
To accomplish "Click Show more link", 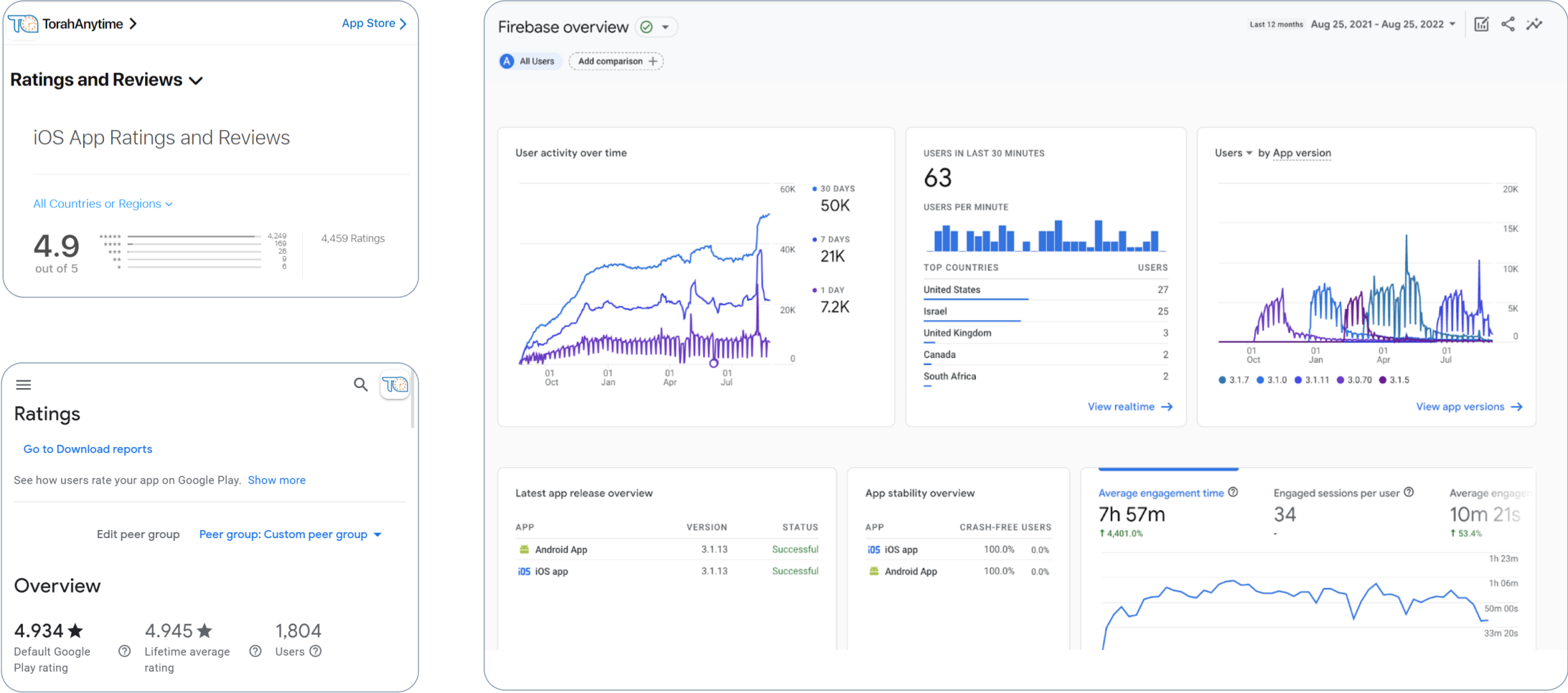I will click(276, 480).
